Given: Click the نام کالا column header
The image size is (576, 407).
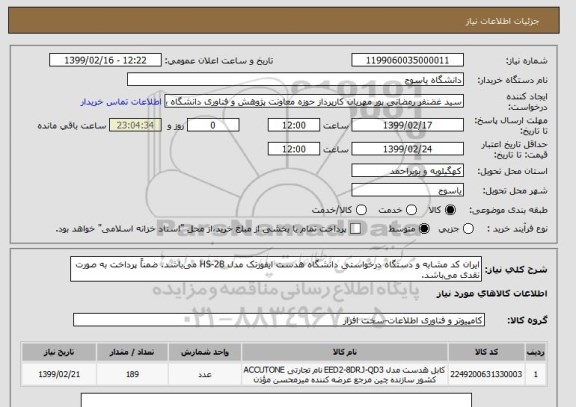Looking at the screenshot, I should tap(345, 352).
